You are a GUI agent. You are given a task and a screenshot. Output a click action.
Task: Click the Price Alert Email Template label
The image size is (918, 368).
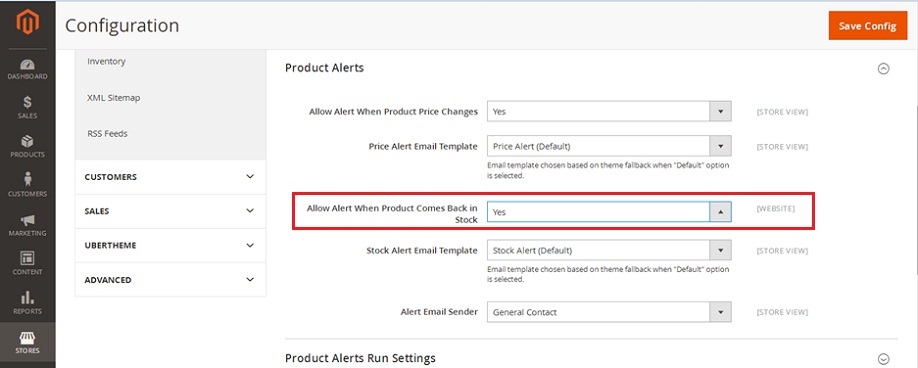click(423, 146)
